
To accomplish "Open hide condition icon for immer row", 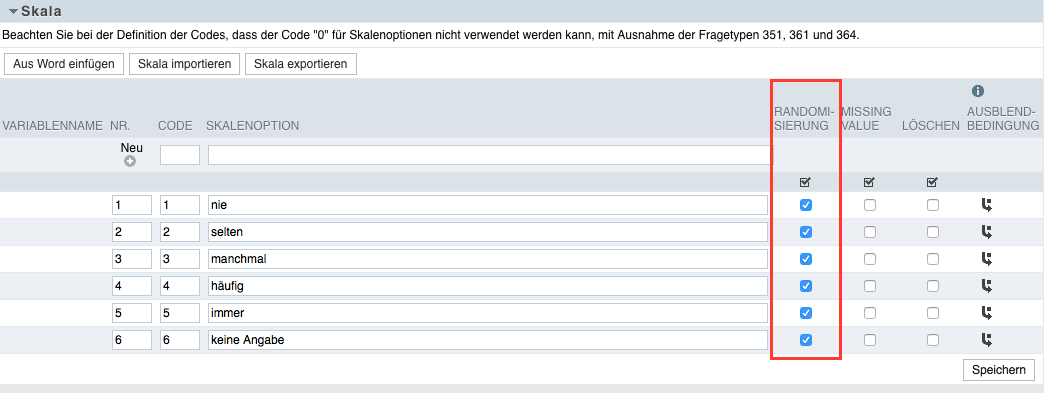I will pyautogui.click(x=987, y=312).
